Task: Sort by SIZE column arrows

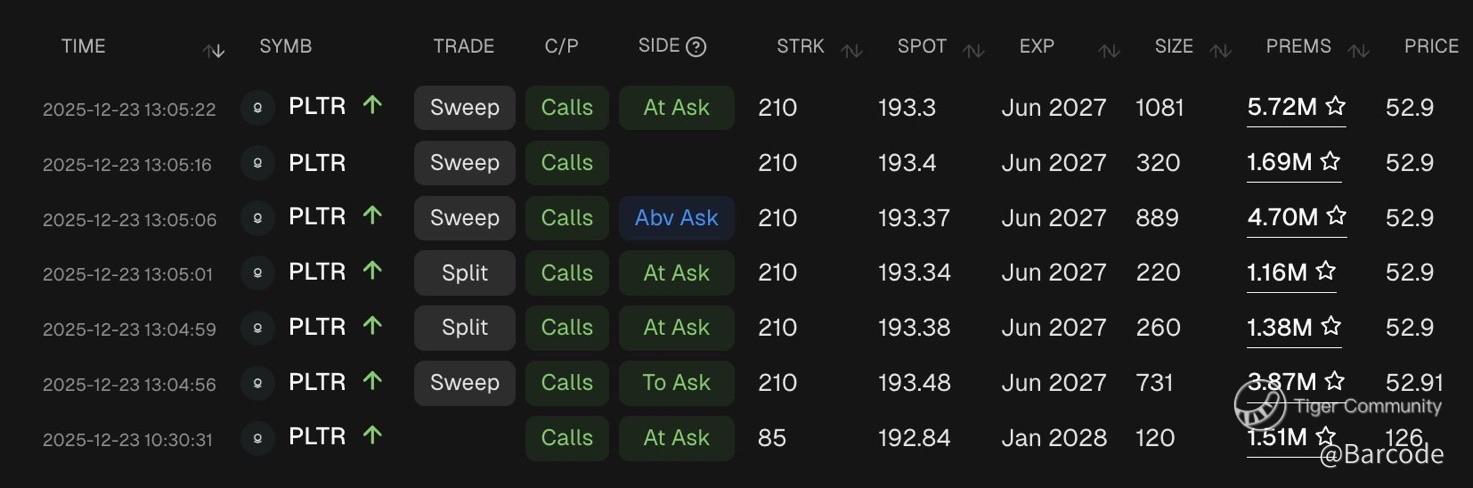Action: click(x=1220, y=50)
